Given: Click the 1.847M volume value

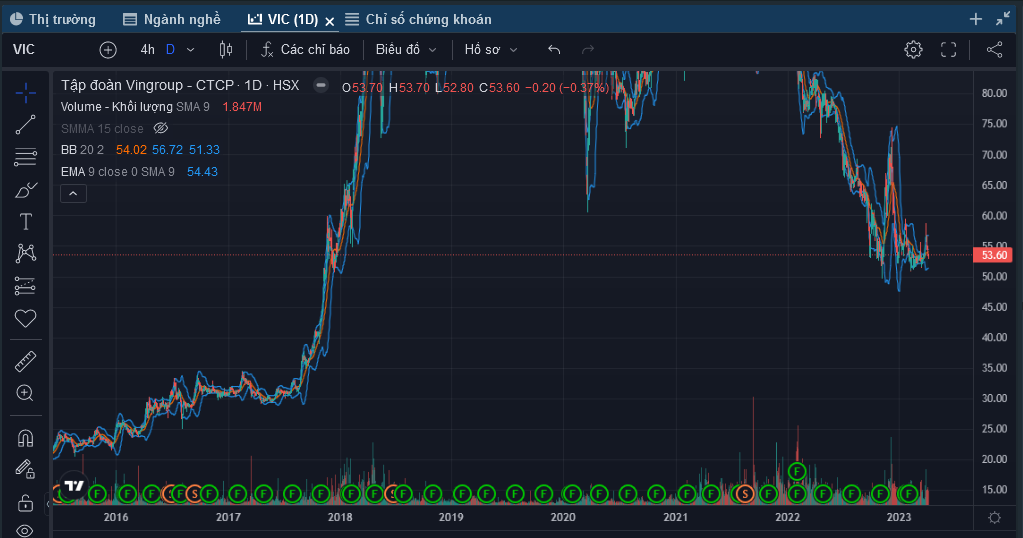Looking at the screenshot, I should (242, 107).
